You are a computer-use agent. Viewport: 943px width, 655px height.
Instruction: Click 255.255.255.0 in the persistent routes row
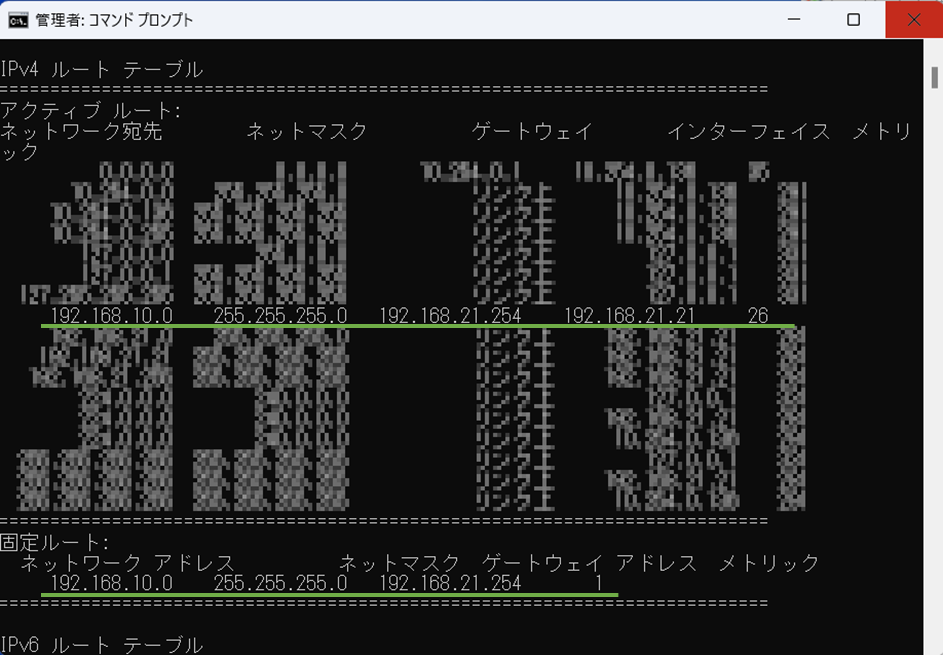pos(280,583)
